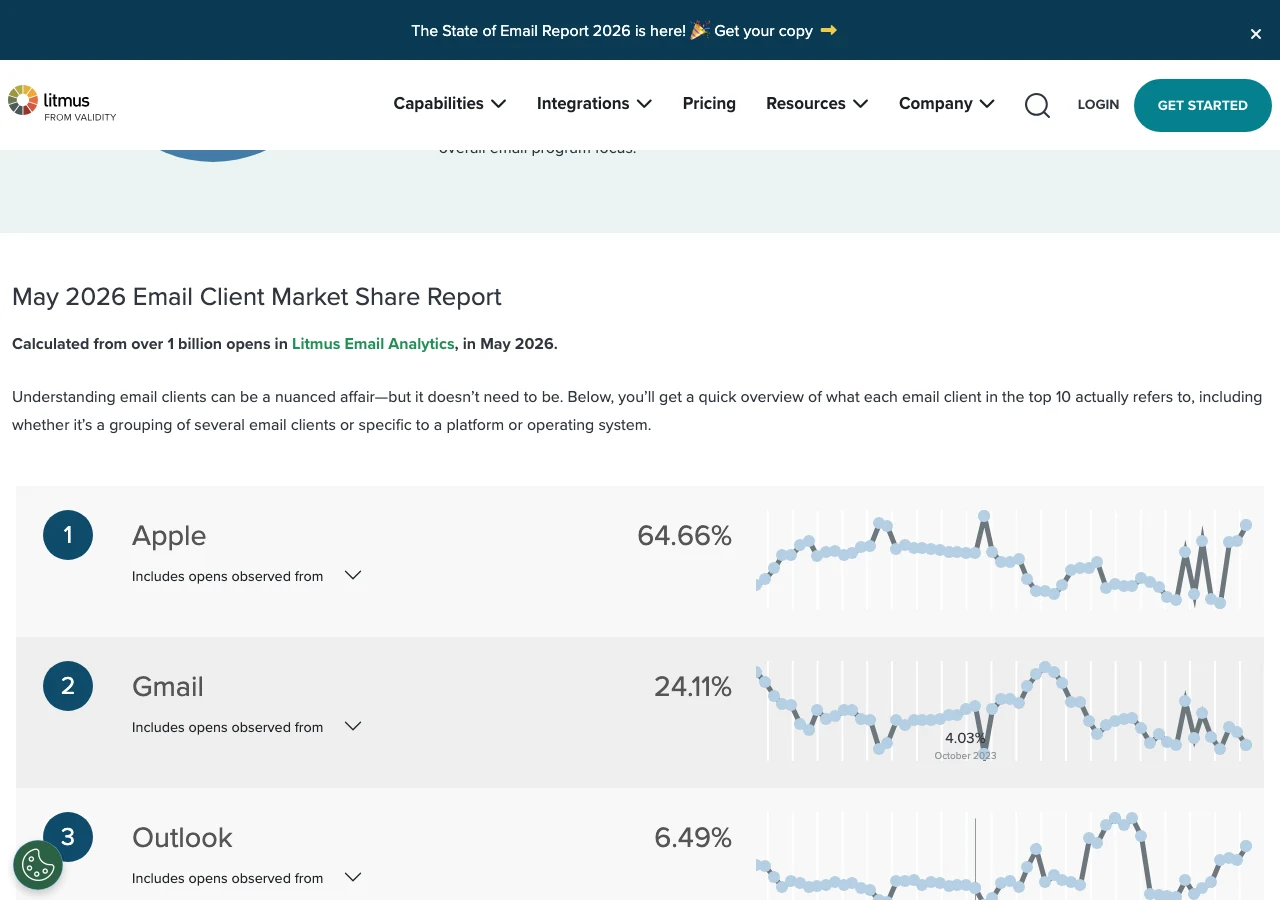Click the Litmus logo

pyautogui.click(x=62, y=104)
